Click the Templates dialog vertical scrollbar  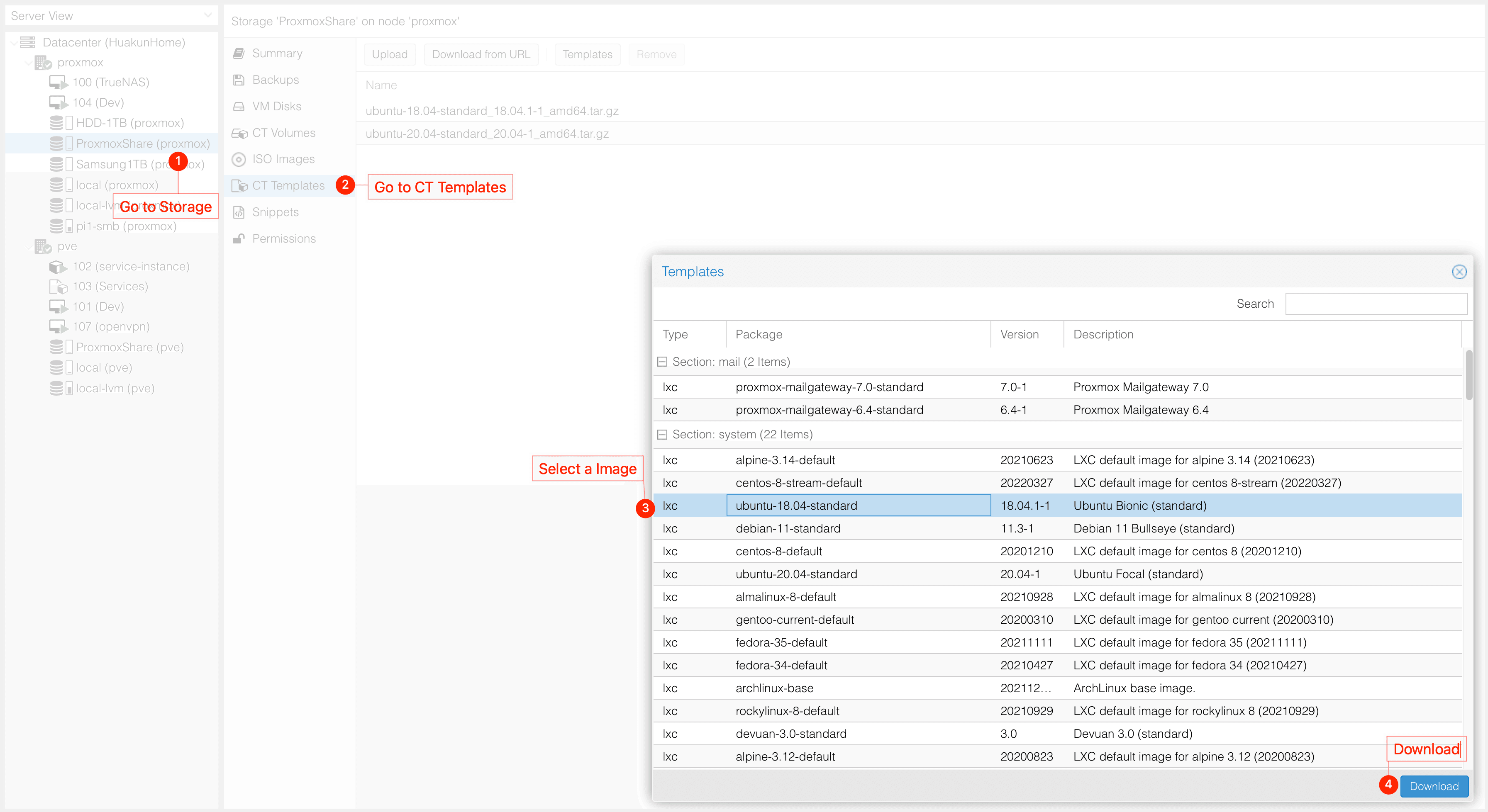click(x=1468, y=375)
